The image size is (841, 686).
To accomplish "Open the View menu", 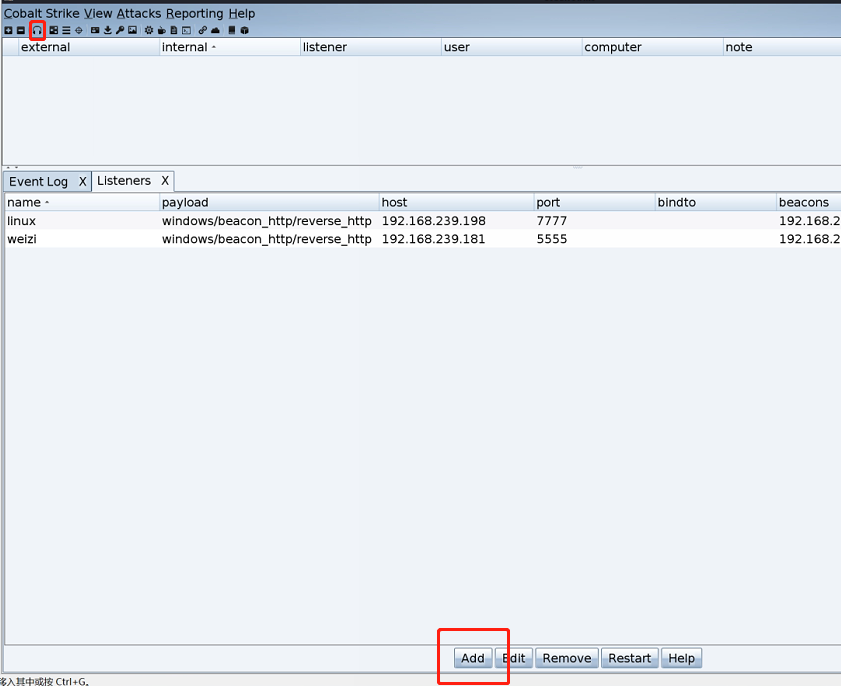I will coord(98,13).
